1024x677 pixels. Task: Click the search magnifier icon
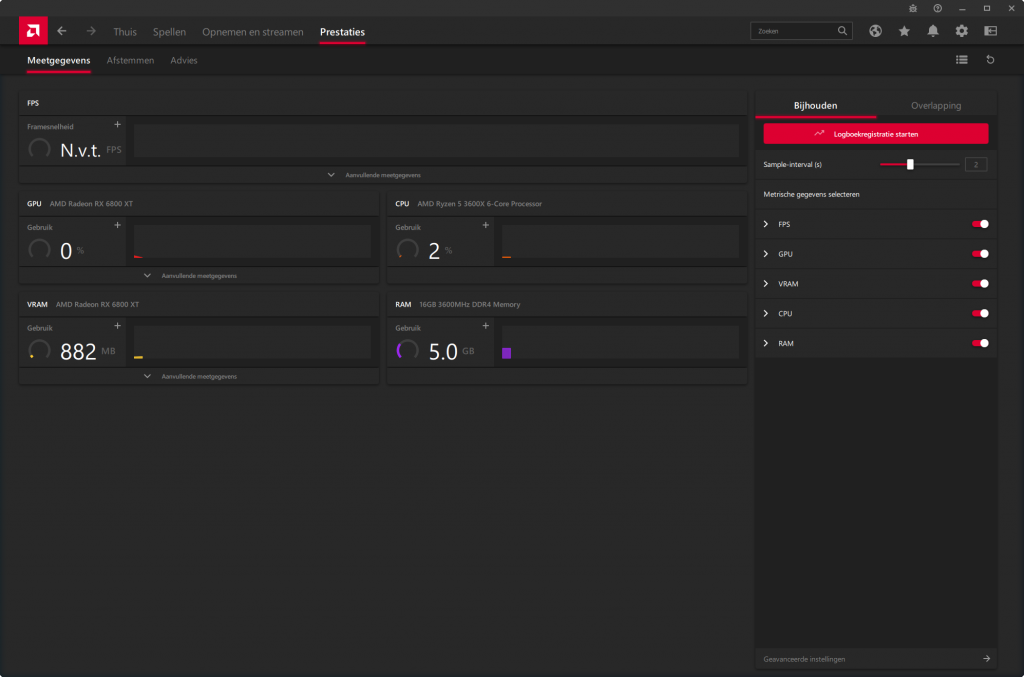[842, 31]
